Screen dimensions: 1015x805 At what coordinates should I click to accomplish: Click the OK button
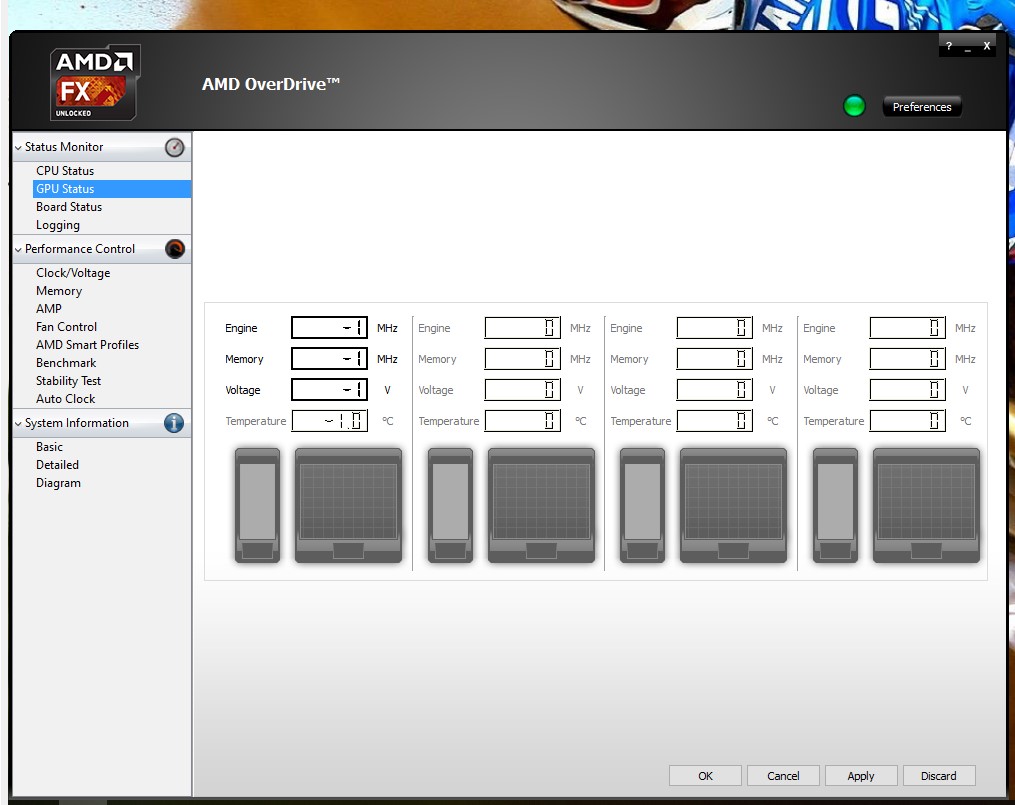(x=705, y=776)
